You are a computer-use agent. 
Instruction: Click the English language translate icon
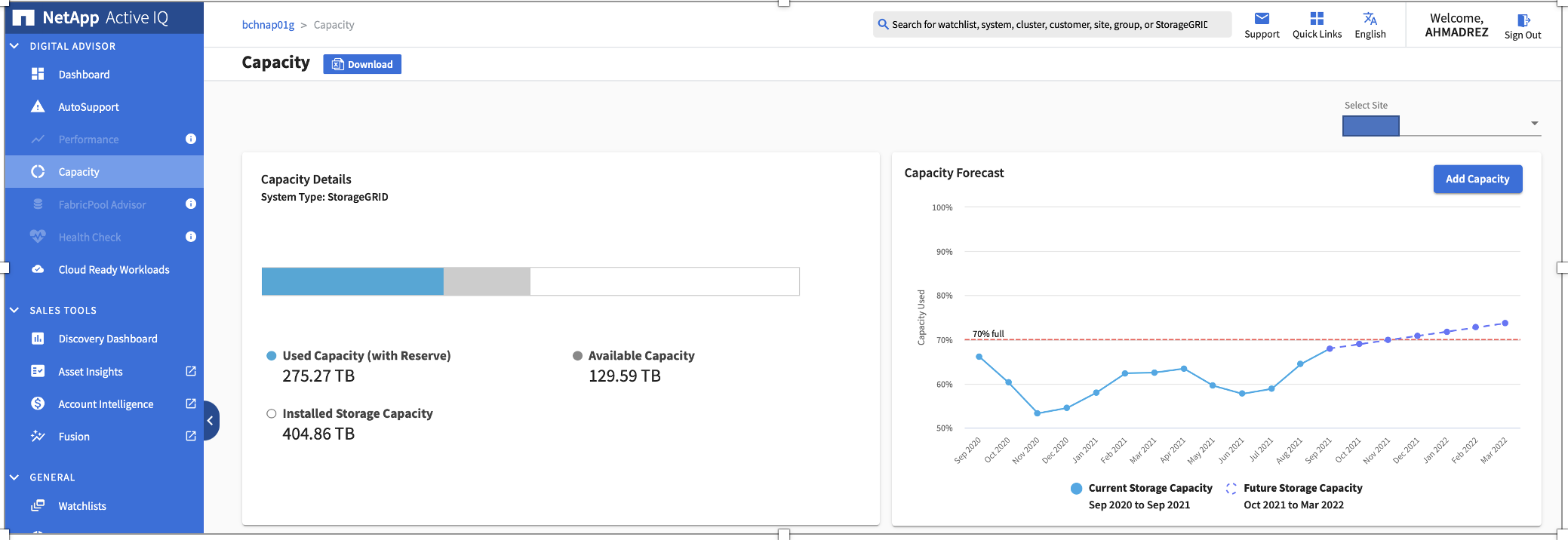click(x=1370, y=19)
